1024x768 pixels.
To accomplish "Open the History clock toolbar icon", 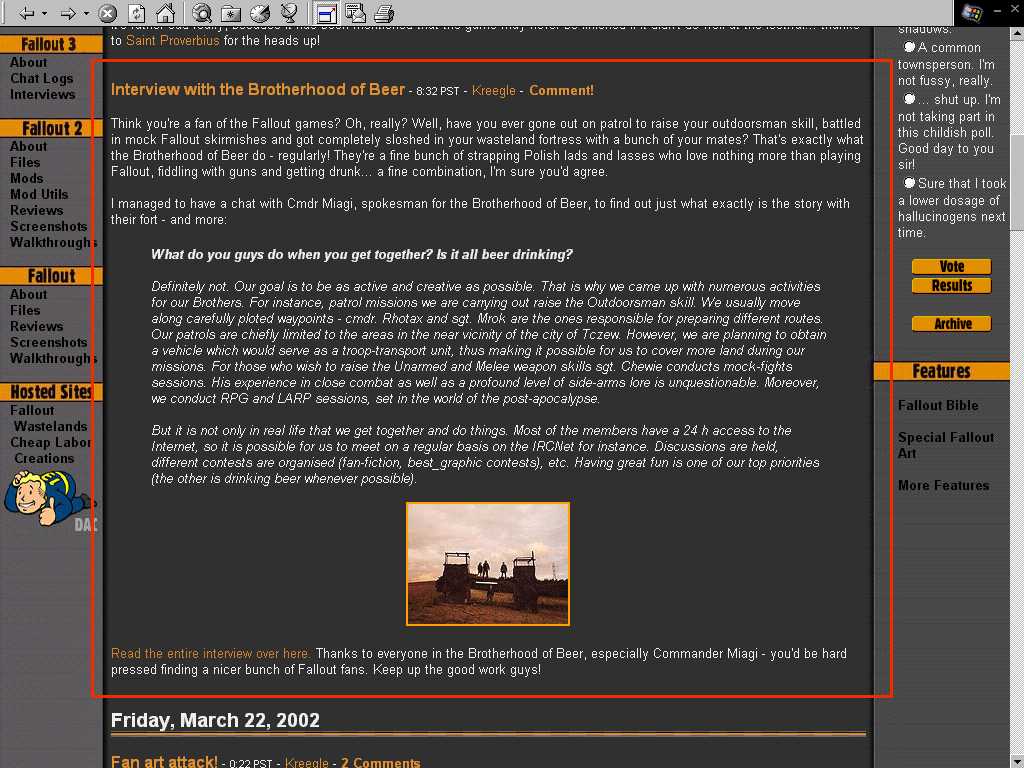I will coord(260,13).
